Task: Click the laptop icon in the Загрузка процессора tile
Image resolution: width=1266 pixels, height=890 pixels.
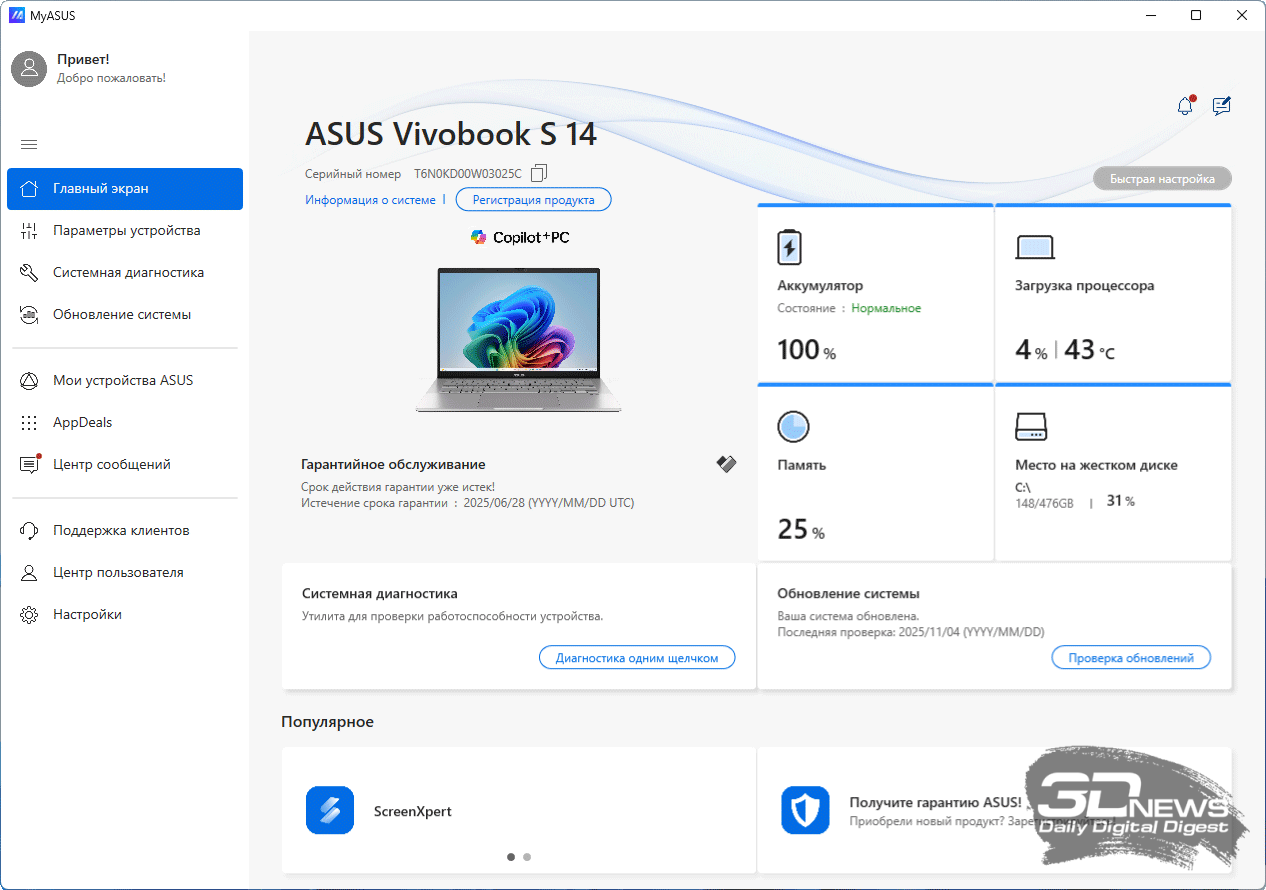Action: pos(1035,247)
